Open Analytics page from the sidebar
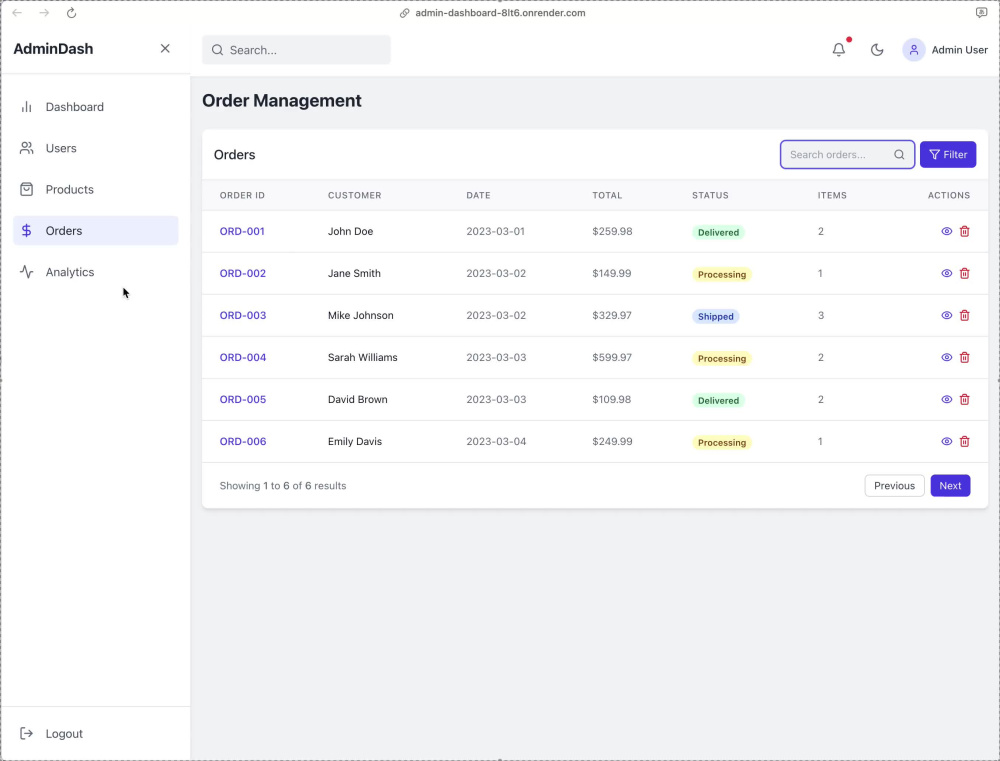The image size is (1000, 761). 96,272
